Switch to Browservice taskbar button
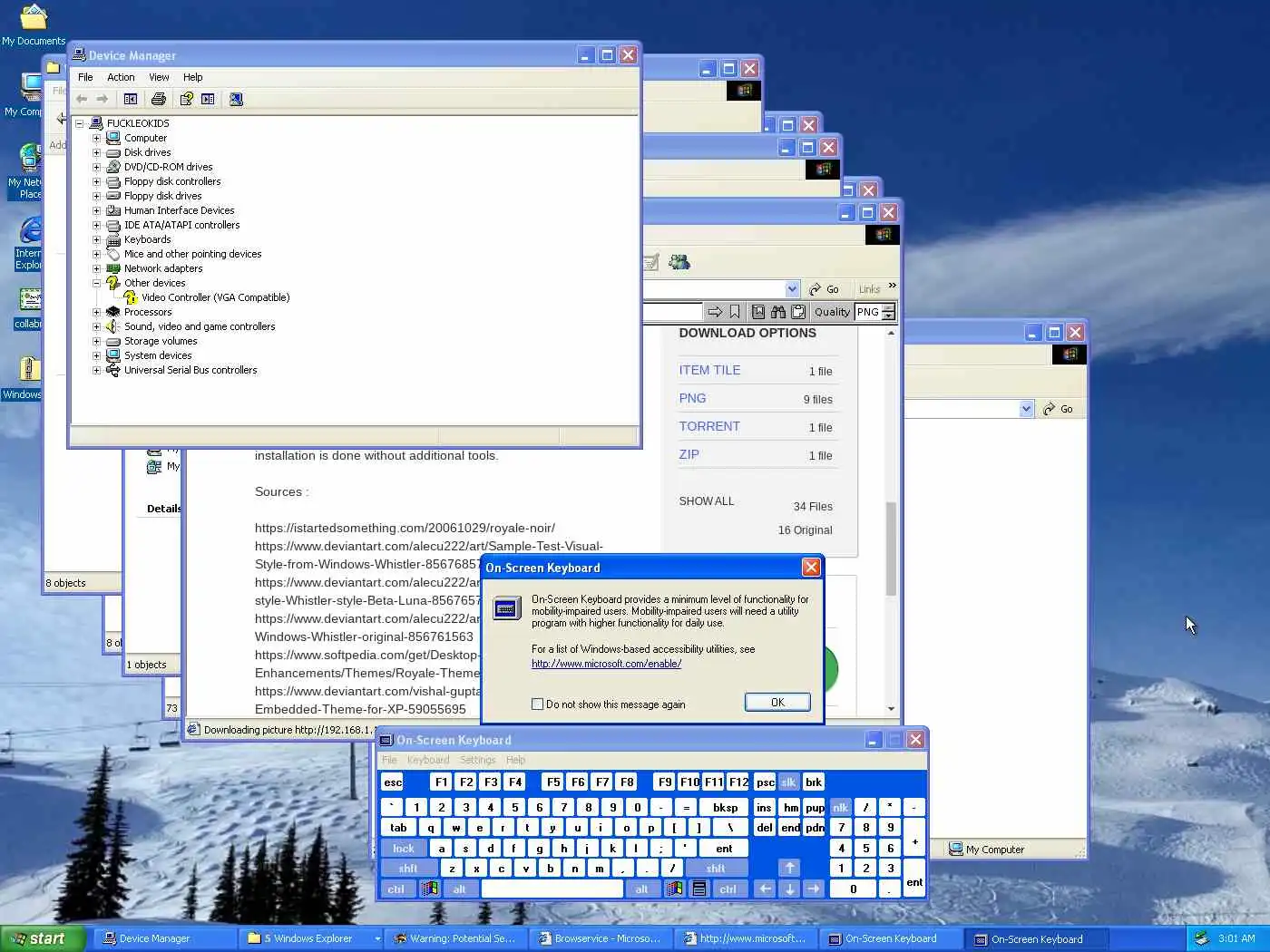 click(601, 938)
